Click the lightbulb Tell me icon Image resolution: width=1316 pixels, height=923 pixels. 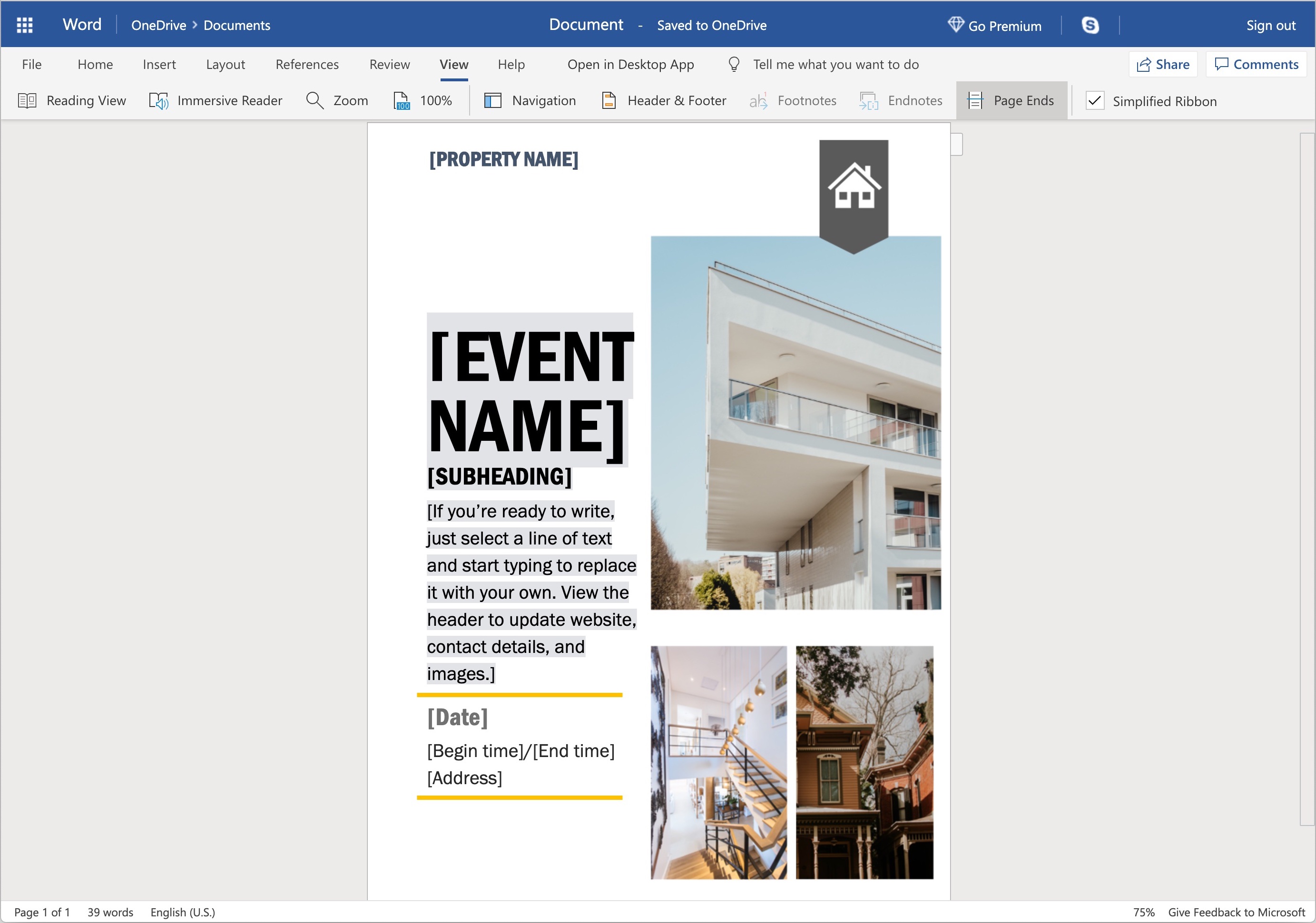pos(734,64)
